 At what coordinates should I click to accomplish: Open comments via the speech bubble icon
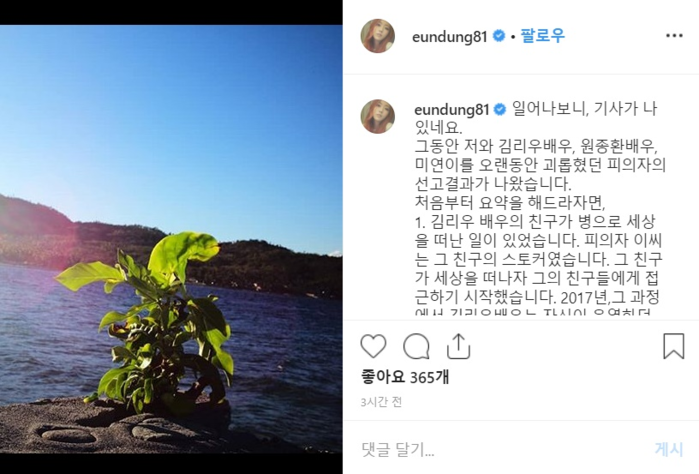click(x=416, y=346)
